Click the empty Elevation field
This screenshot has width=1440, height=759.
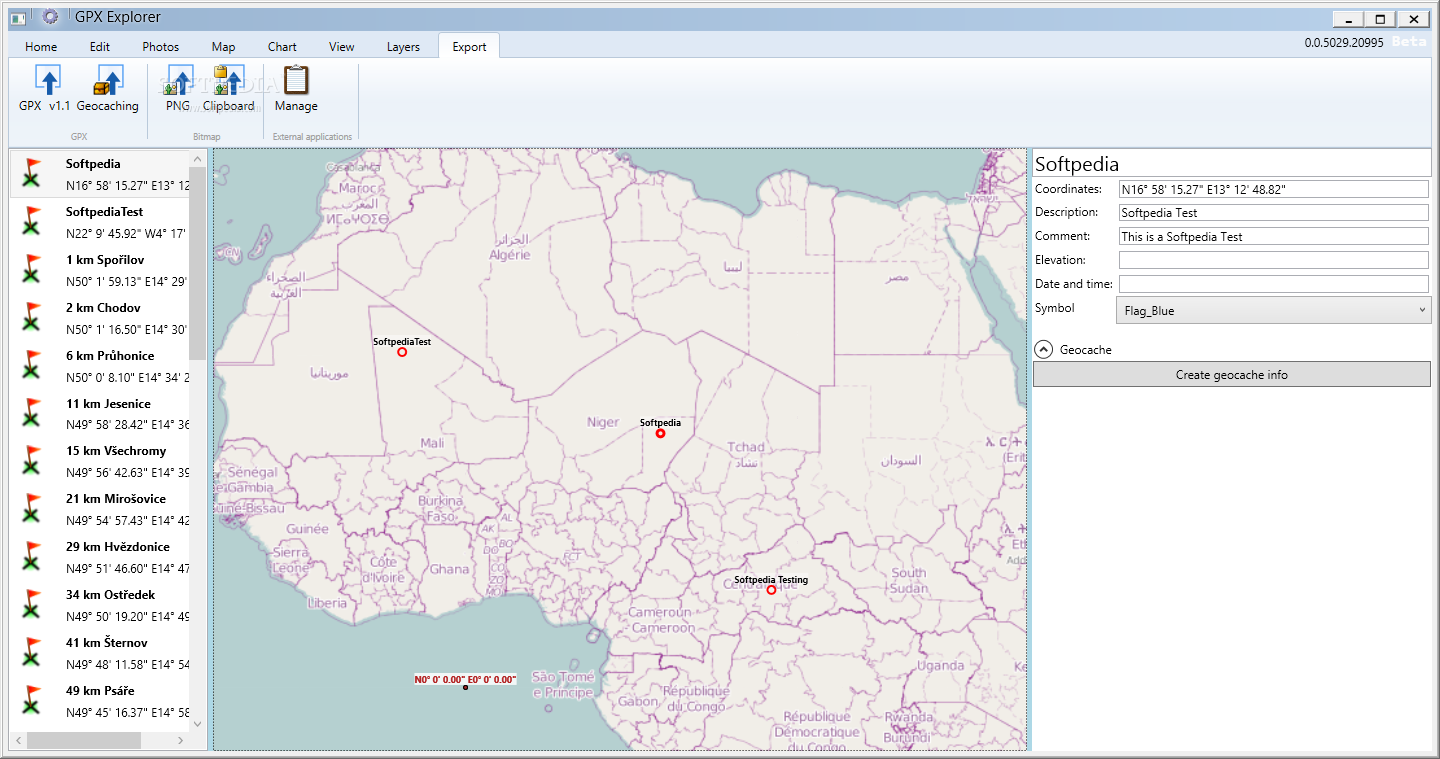1274,260
